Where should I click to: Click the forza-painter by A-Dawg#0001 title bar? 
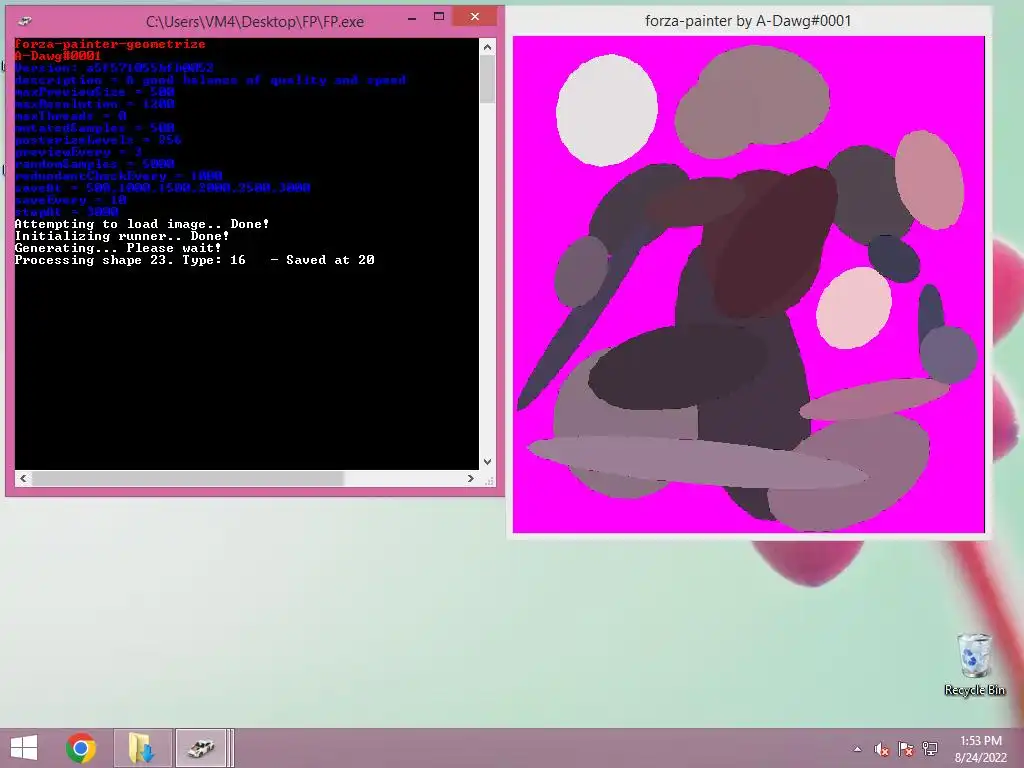(748, 21)
